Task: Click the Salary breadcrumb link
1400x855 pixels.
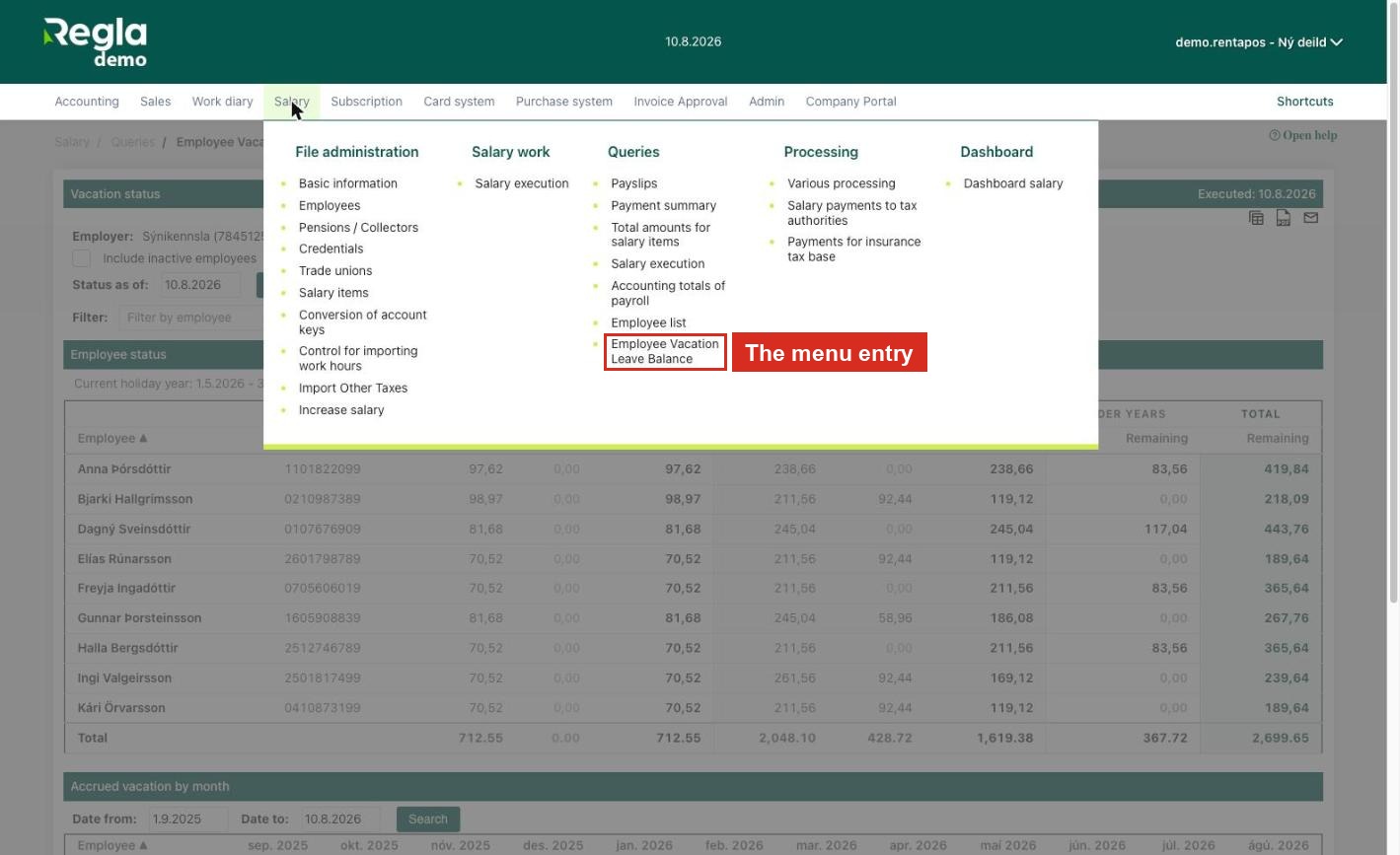Action: (72, 142)
